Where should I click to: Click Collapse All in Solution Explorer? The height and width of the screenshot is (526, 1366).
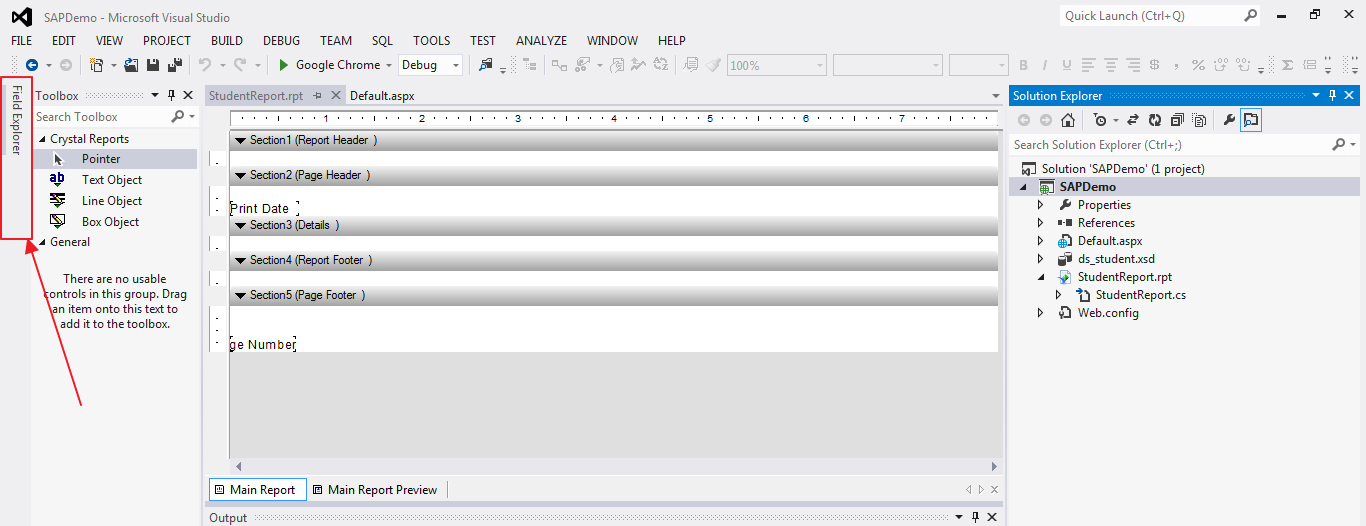[1177, 120]
